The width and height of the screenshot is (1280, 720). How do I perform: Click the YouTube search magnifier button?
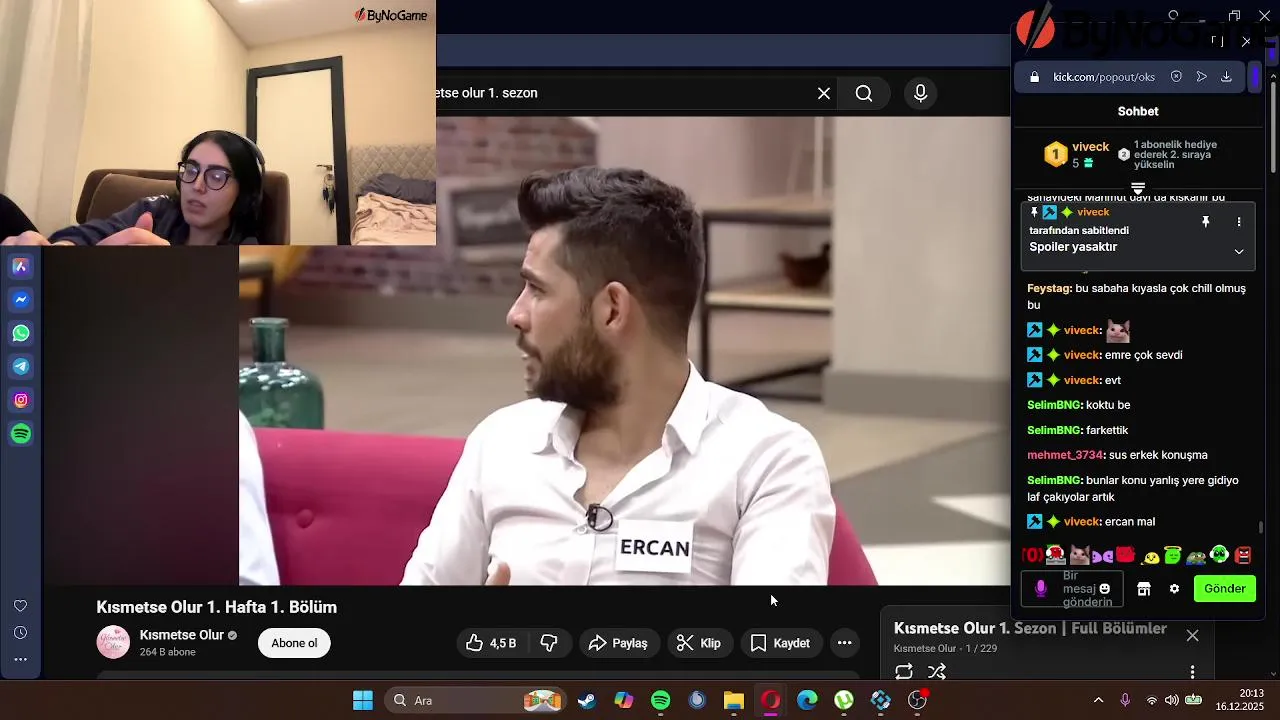(x=864, y=93)
